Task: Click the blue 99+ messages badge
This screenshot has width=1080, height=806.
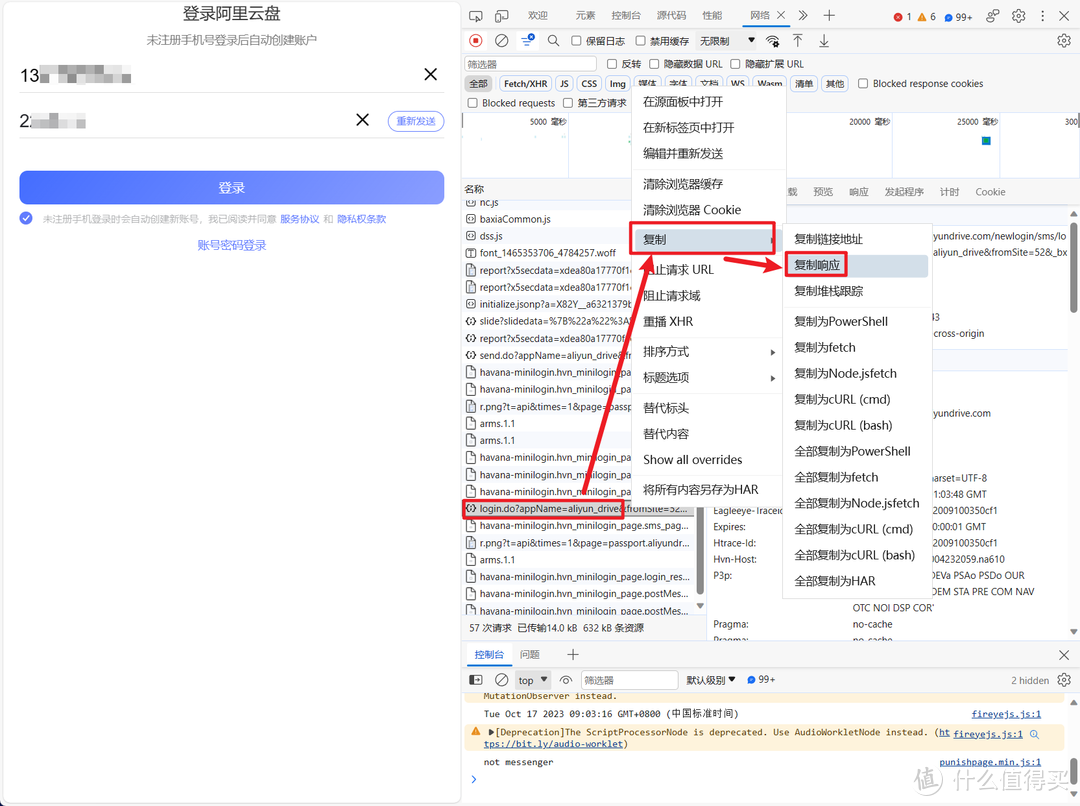Action: coord(958,17)
